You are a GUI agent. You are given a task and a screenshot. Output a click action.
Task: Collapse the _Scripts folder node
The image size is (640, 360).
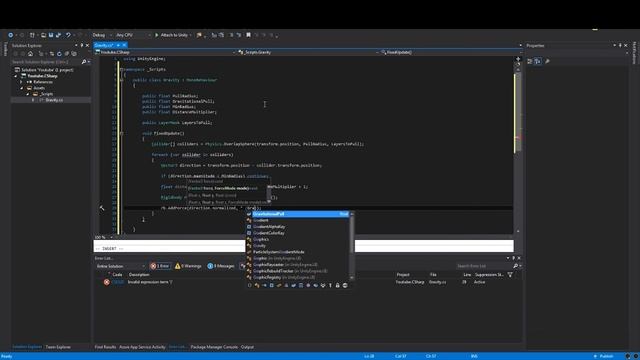click(x=27, y=94)
